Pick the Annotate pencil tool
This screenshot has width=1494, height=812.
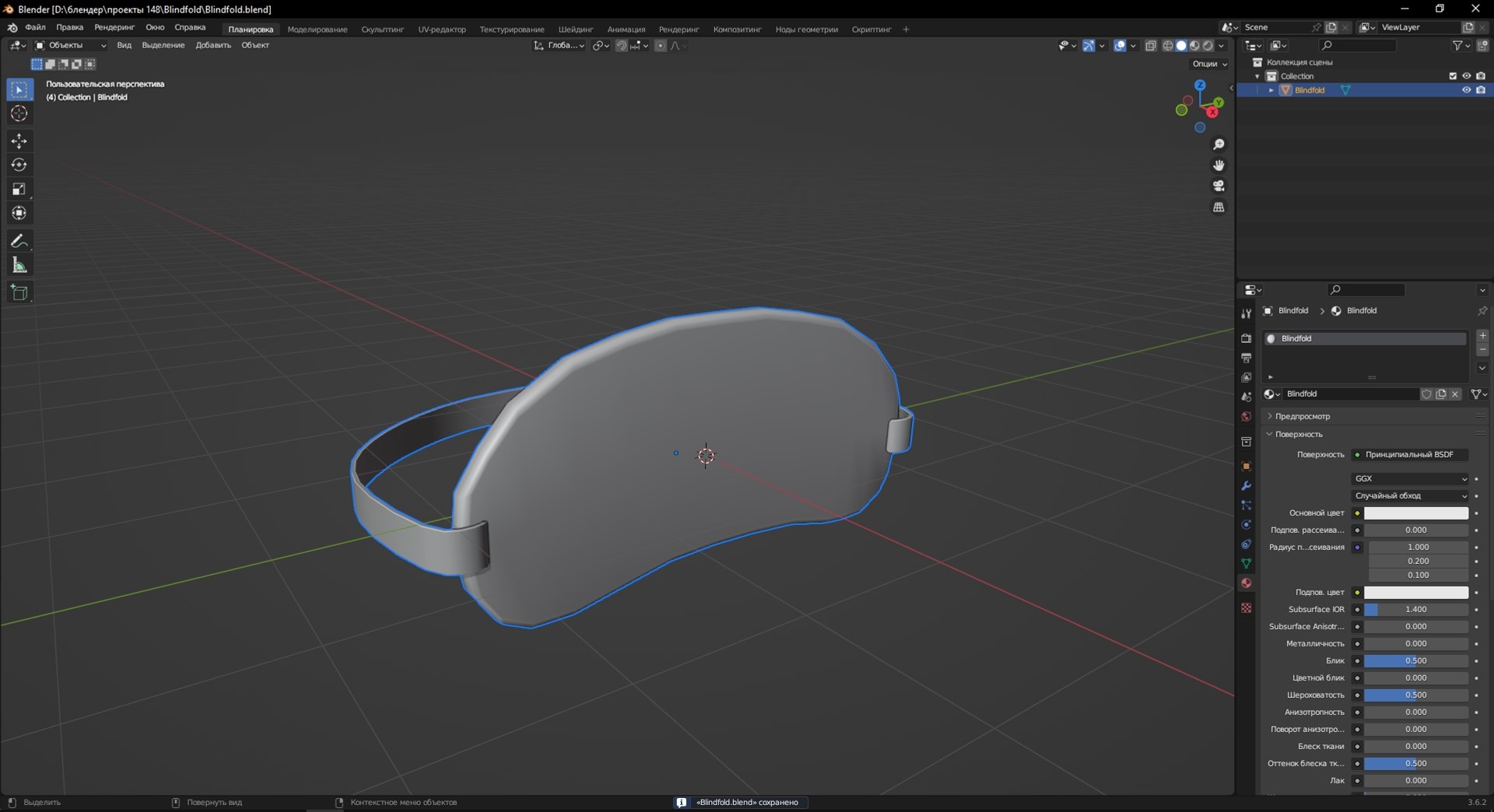[19, 241]
